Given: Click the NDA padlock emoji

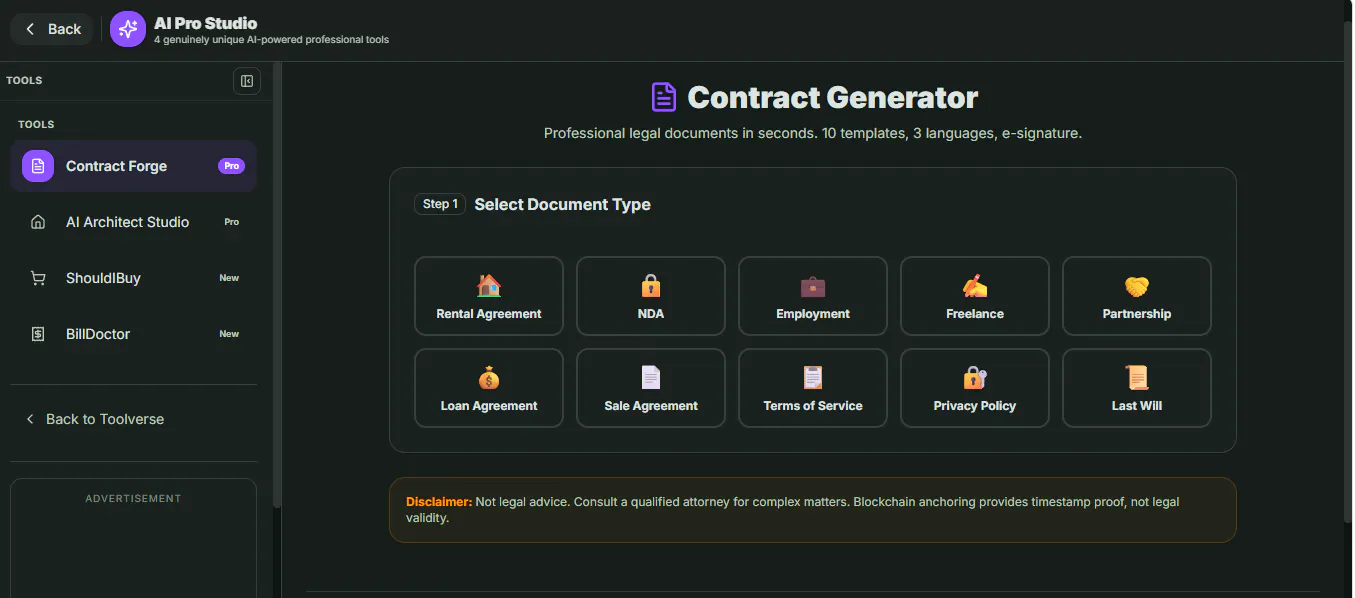Looking at the screenshot, I should (651, 286).
